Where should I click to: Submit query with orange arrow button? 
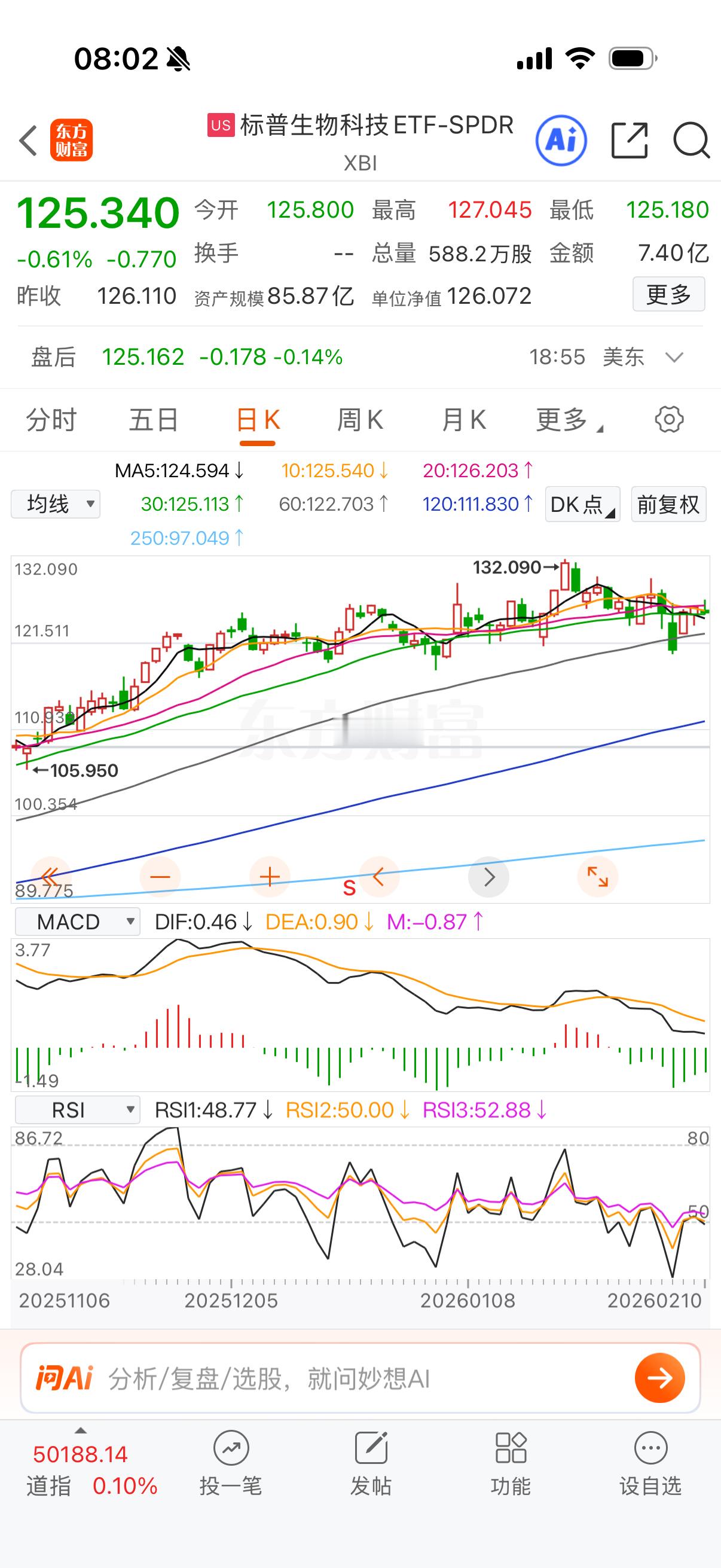click(659, 1378)
